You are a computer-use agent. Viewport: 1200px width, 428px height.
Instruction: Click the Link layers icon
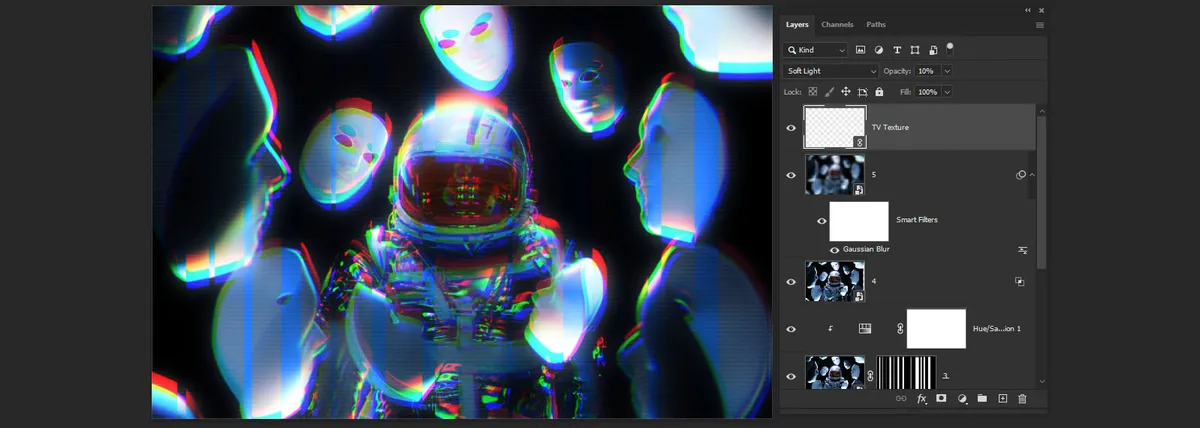901,399
